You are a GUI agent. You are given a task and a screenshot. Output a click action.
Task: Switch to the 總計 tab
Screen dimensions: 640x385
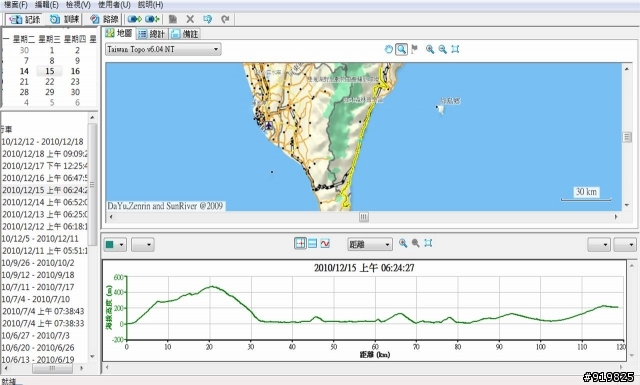[x=152, y=34]
